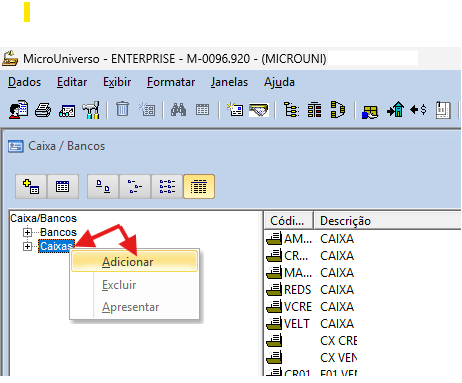Screen dimensions: 462x383
Task: Select the Bancos tree item
Action: coord(58,232)
